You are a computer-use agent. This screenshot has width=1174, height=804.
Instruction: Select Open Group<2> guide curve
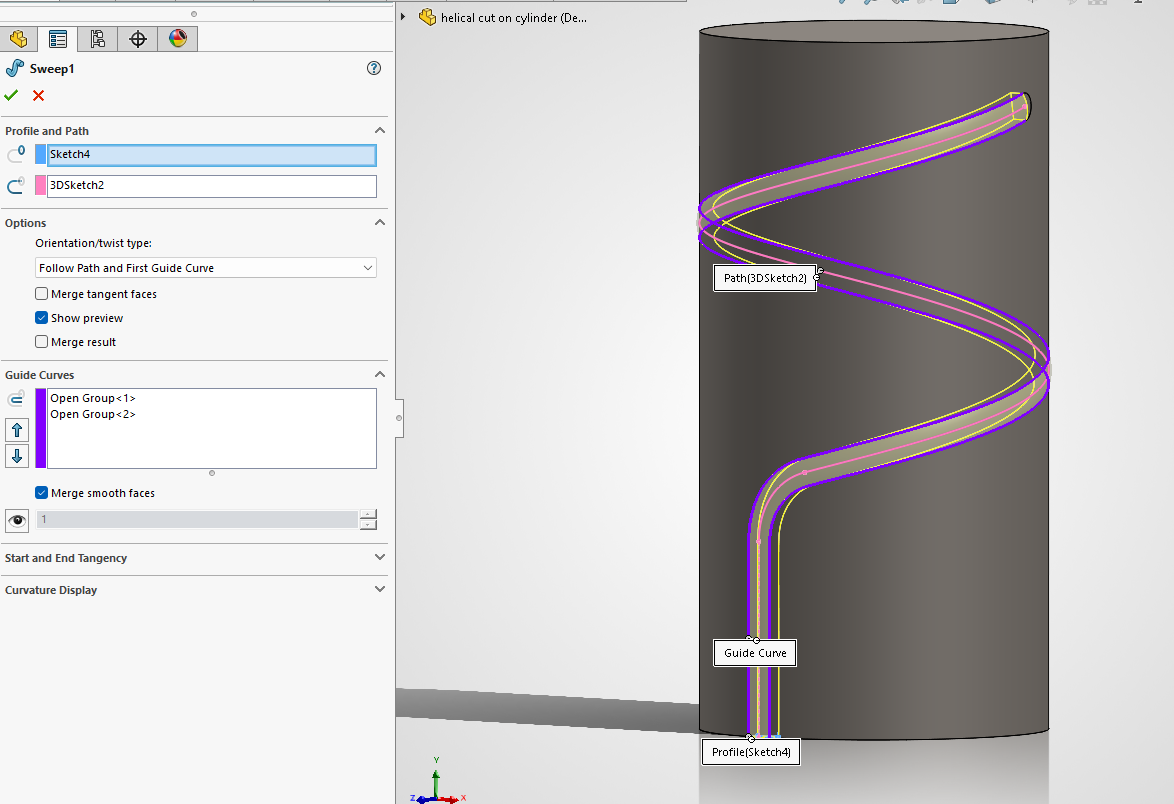pos(93,414)
